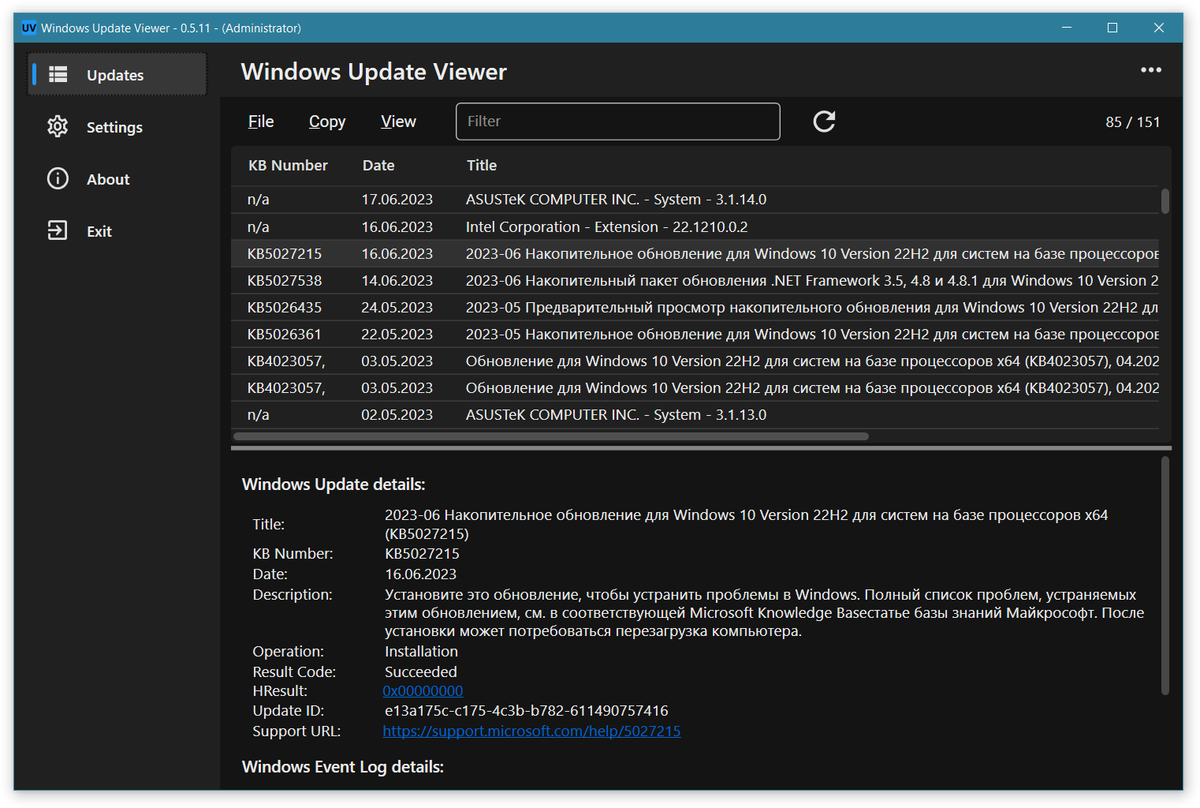Select the KB5027215 cell in the list
The width and height of the screenshot is (1200, 808).
(285, 254)
